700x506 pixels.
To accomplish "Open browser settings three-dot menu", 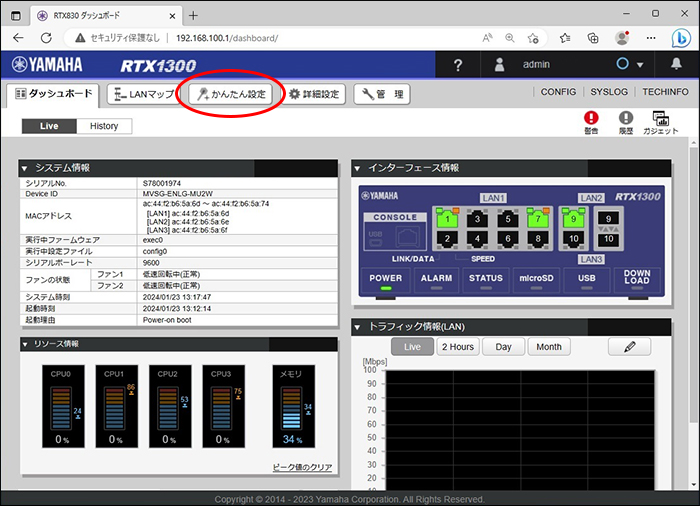I will point(651,38).
